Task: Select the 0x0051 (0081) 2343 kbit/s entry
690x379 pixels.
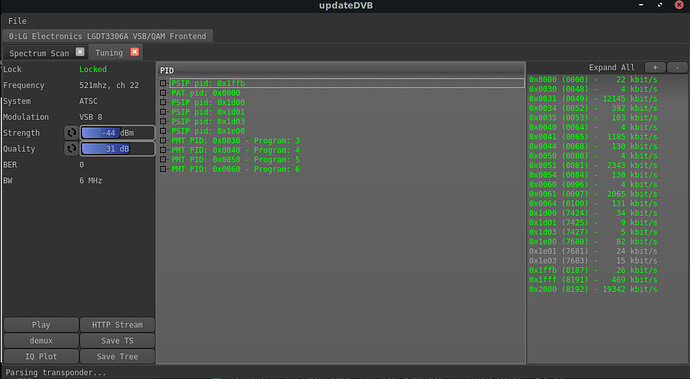Action: pos(593,166)
